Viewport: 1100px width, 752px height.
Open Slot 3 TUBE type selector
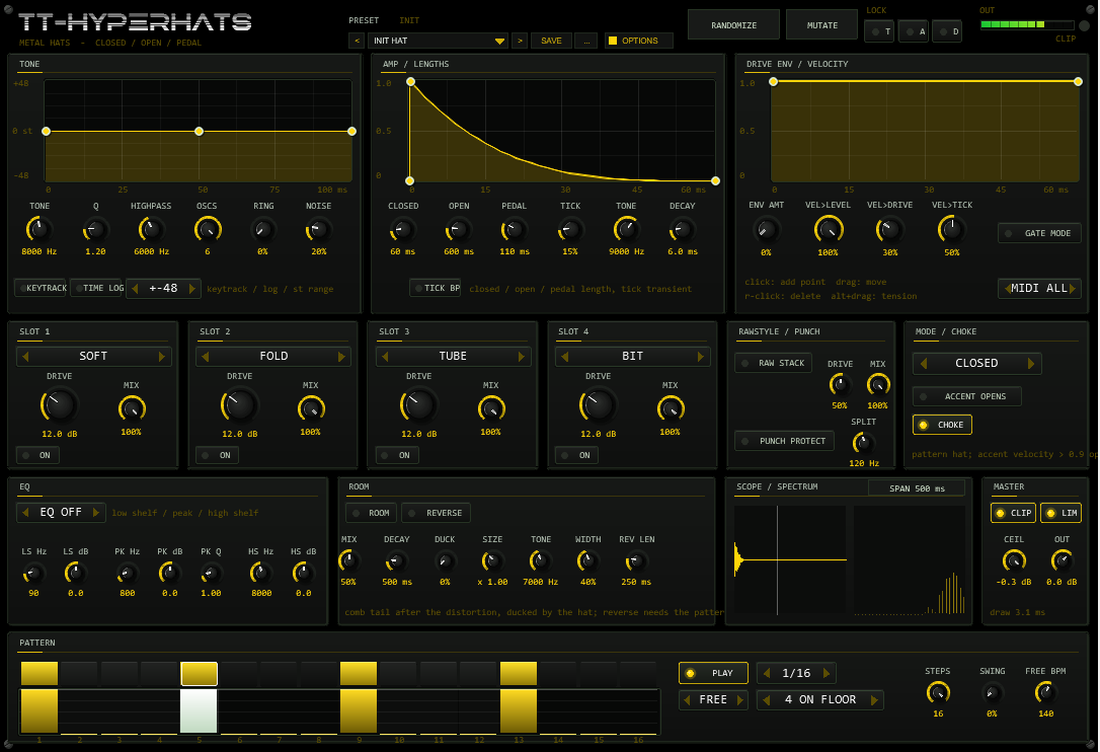point(453,356)
